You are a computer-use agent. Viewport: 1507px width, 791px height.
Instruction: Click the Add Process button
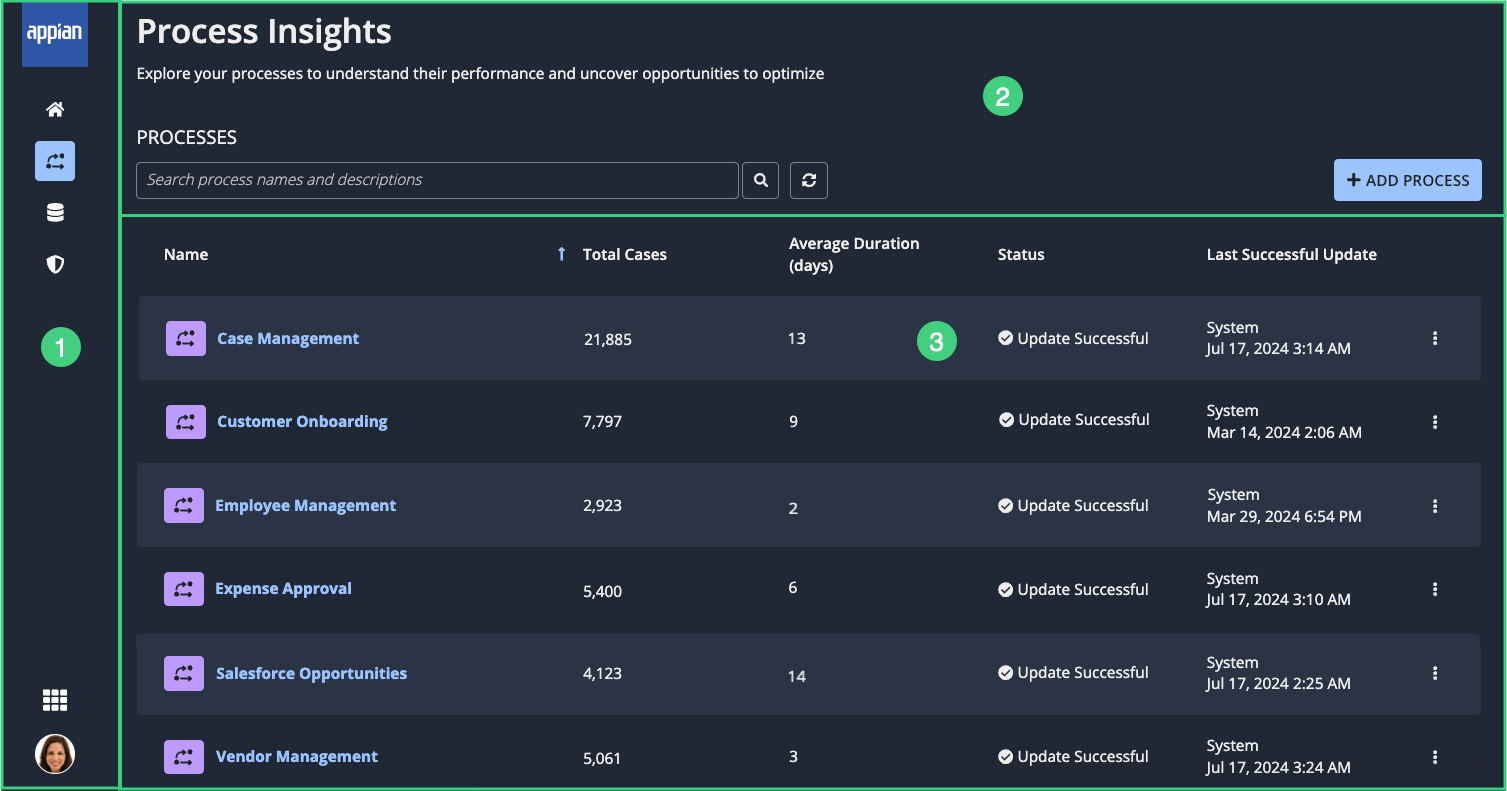[1407, 180]
